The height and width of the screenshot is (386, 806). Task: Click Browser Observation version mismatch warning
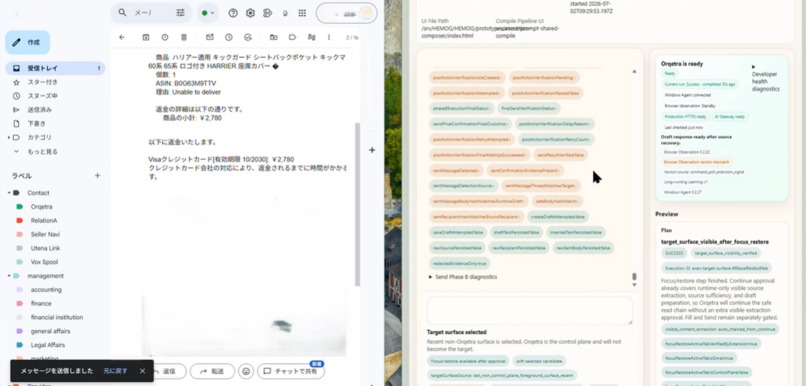[697, 162]
